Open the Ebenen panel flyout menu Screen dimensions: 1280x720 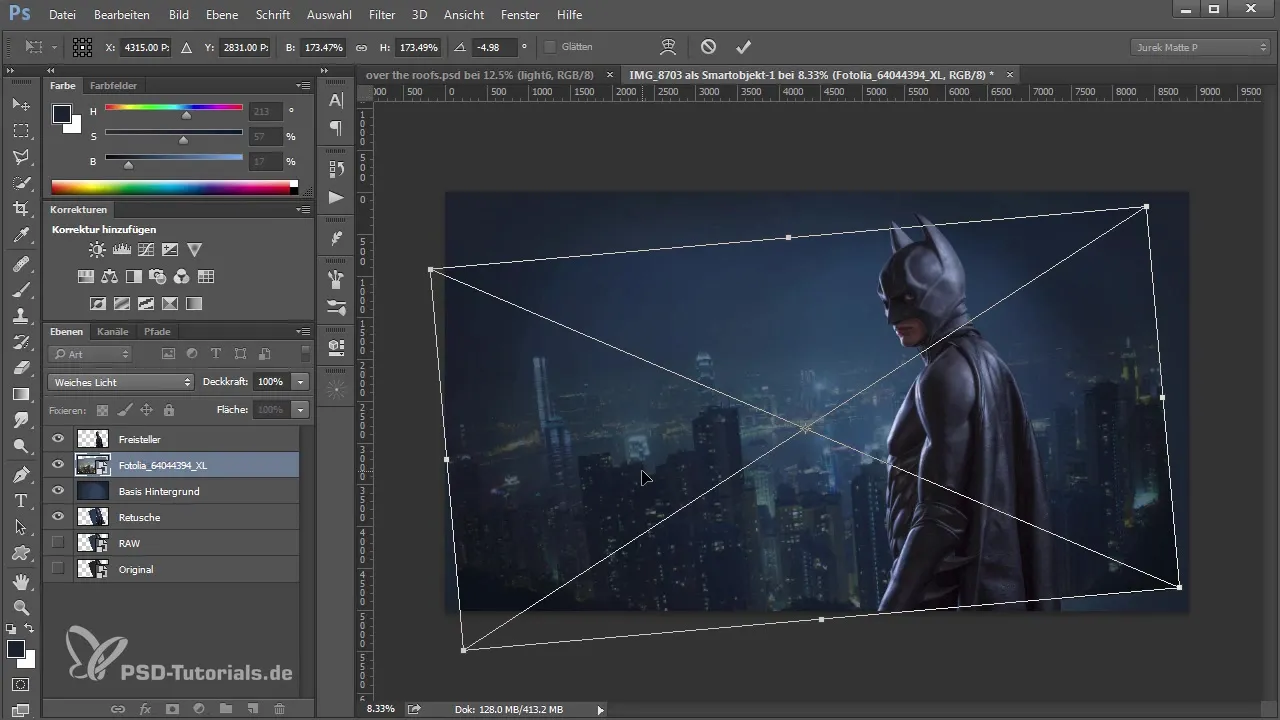(303, 332)
